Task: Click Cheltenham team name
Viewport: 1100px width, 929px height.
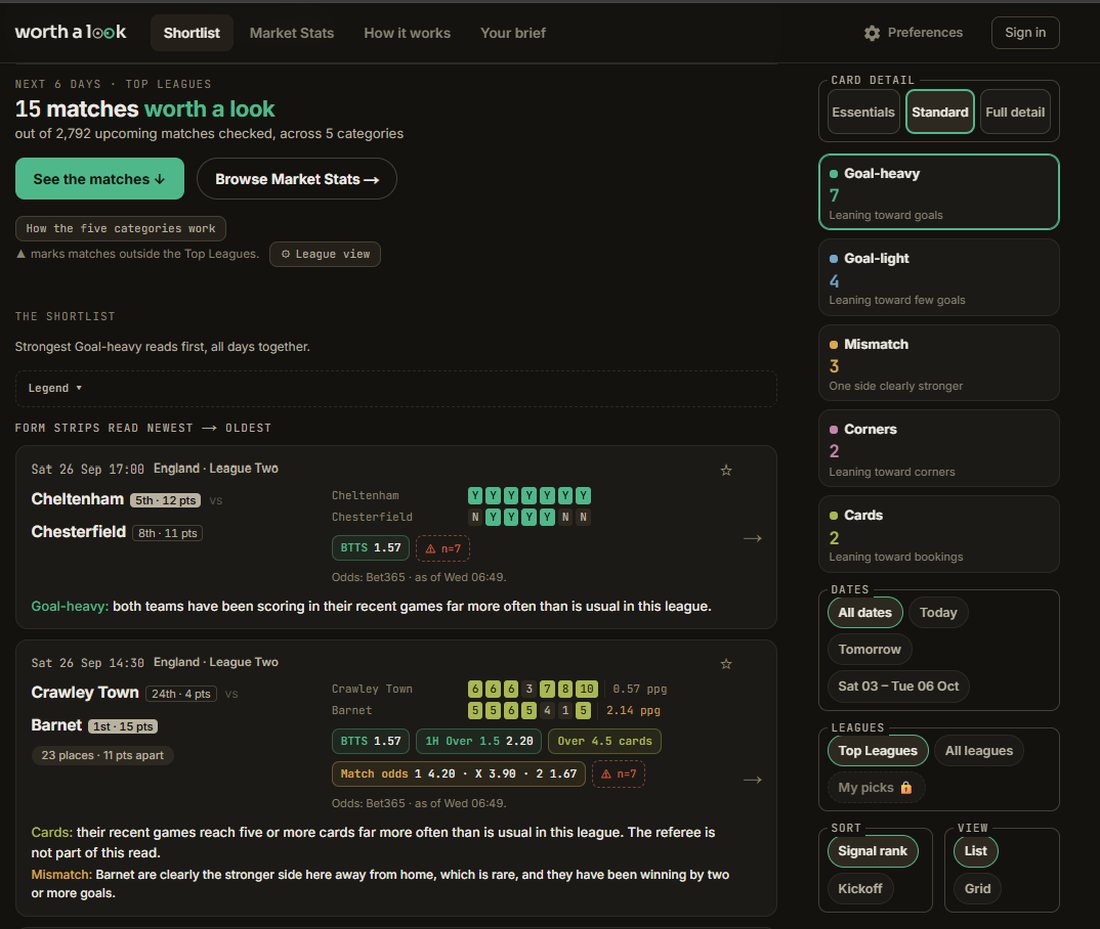Action: click(x=77, y=499)
